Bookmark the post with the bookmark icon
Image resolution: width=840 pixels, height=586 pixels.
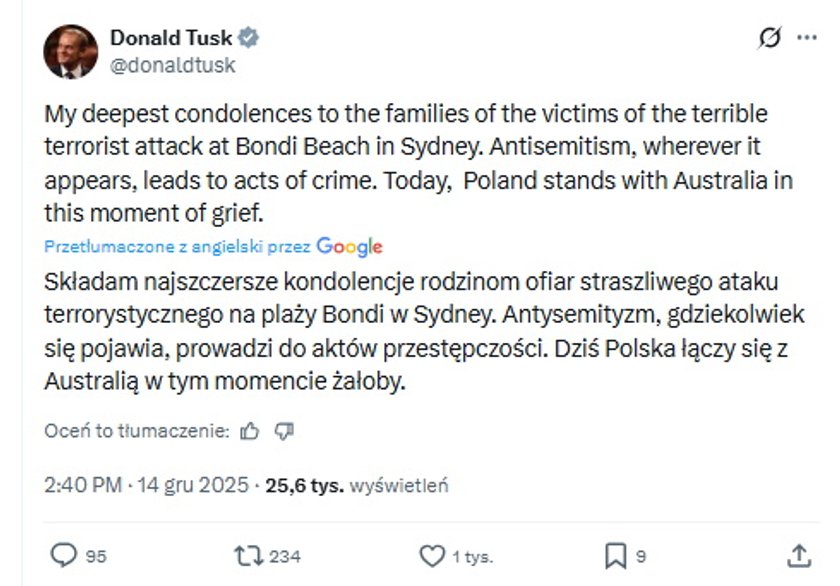pos(616,555)
